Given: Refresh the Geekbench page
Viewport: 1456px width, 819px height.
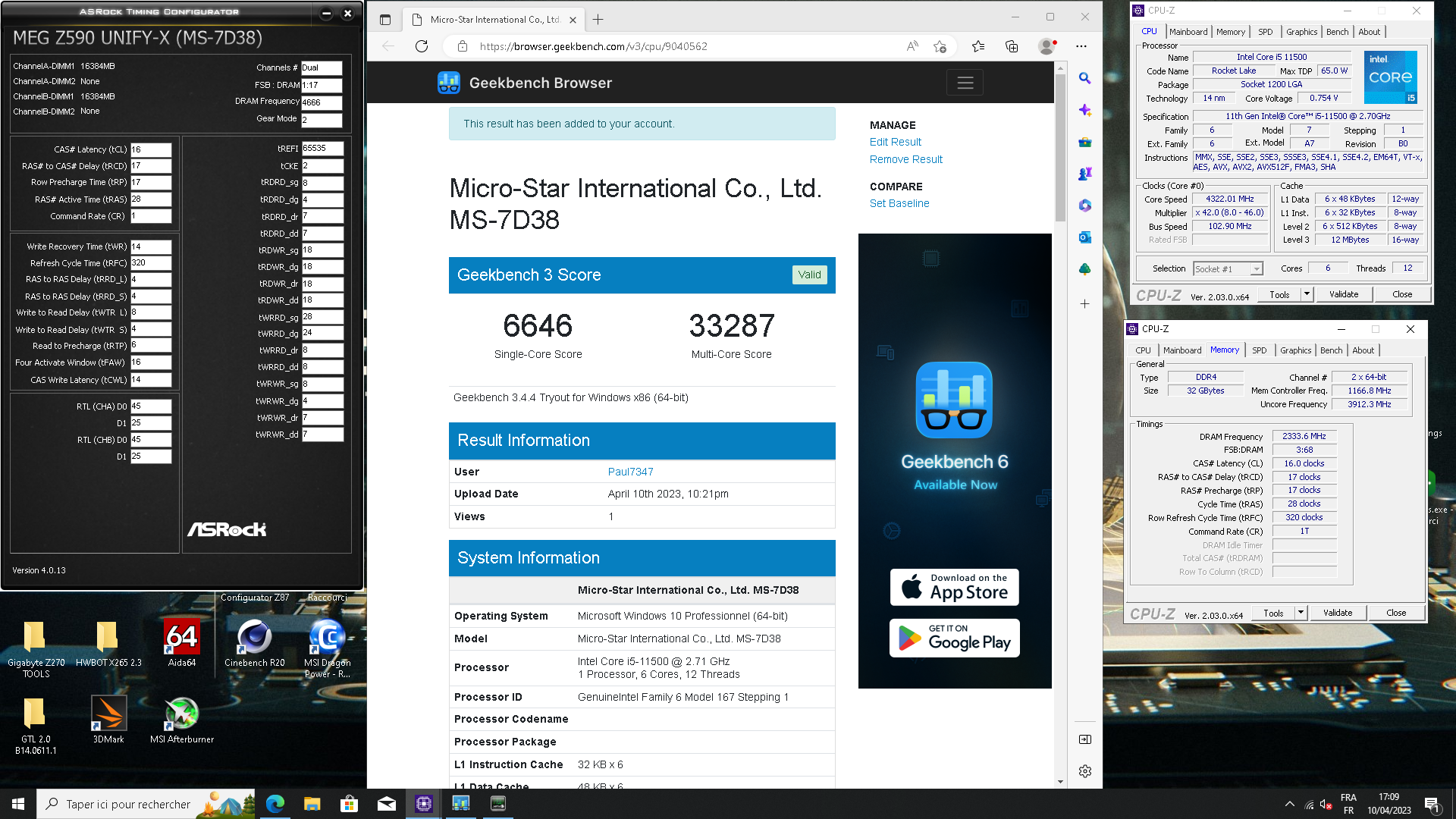Looking at the screenshot, I should (422, 46).
